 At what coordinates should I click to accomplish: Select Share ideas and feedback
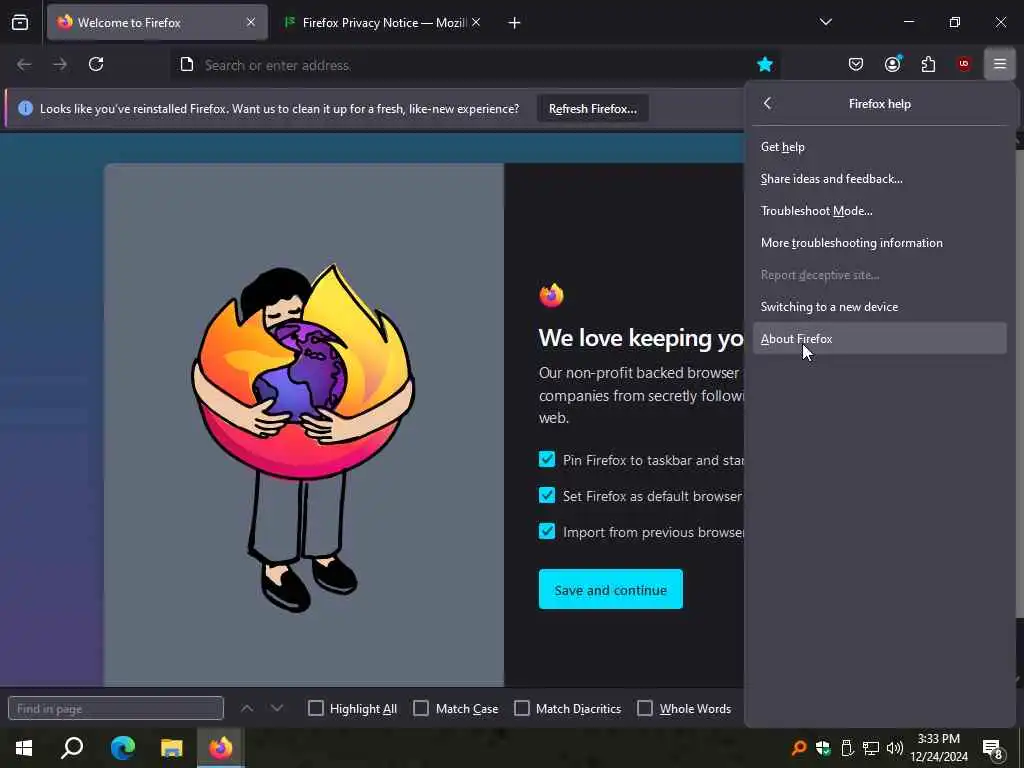tap(880, 179)
